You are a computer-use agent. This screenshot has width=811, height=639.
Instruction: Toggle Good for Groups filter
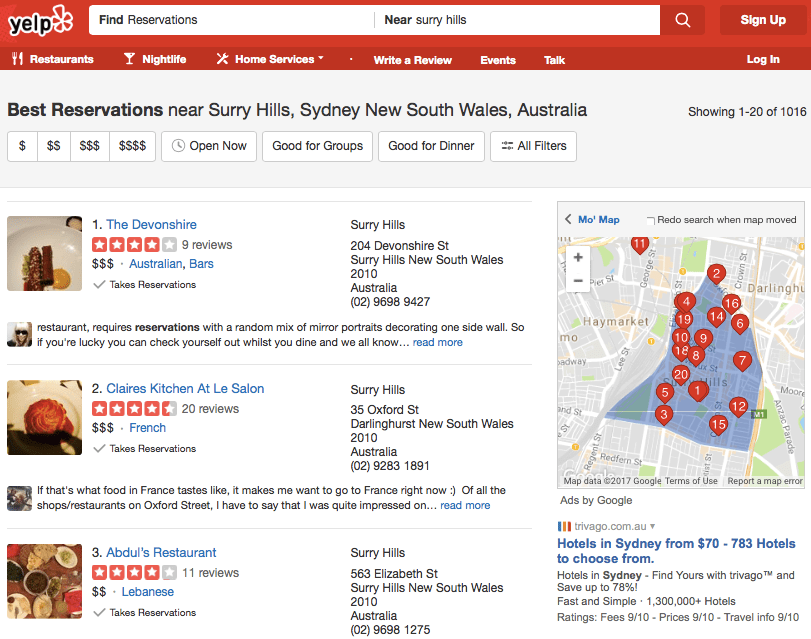318,146
